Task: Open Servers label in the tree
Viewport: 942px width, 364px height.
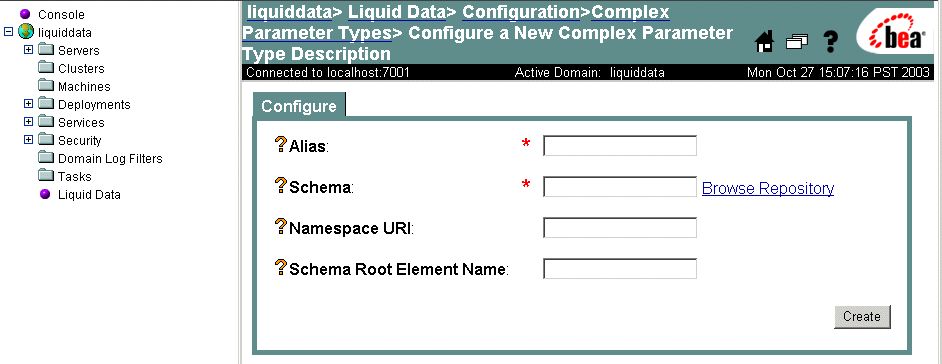Action: click(79, 50)
